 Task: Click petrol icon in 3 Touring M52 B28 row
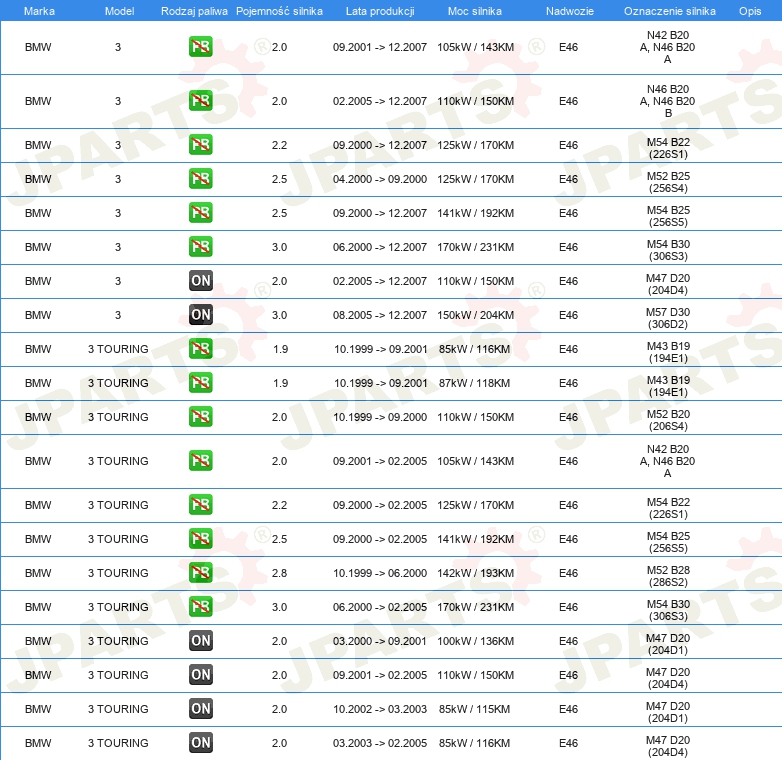pyautogui.click(x=200, y=572)
